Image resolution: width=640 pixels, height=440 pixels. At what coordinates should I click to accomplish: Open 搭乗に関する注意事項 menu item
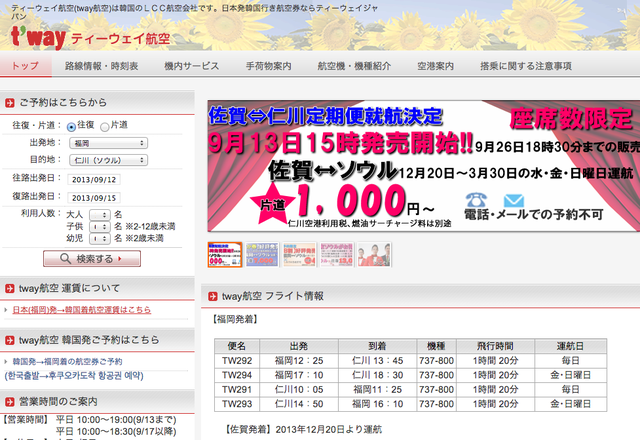pyautogui.click(x=526, y=66)
